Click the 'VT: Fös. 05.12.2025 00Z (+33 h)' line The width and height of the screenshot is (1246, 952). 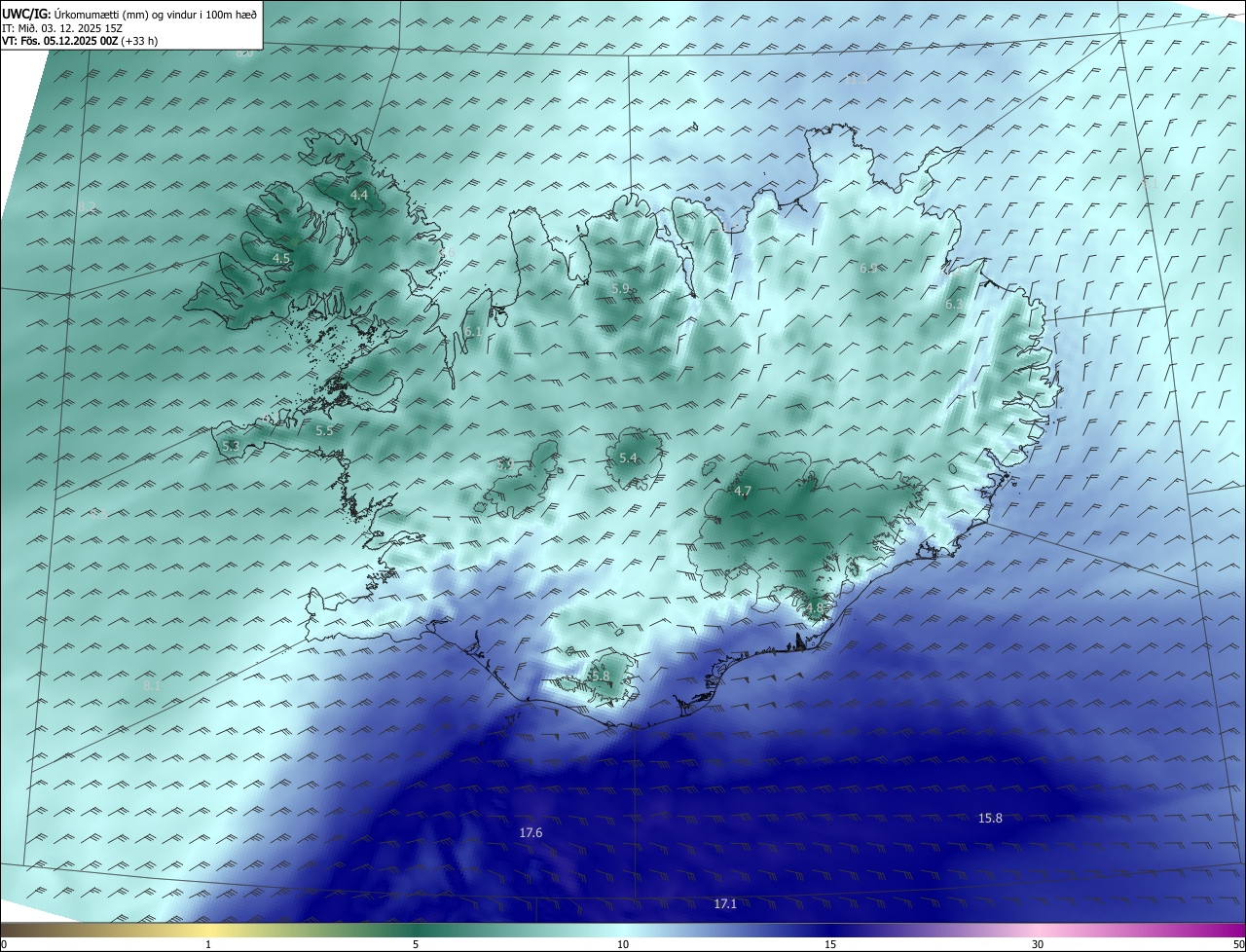[x=80, y=41]
